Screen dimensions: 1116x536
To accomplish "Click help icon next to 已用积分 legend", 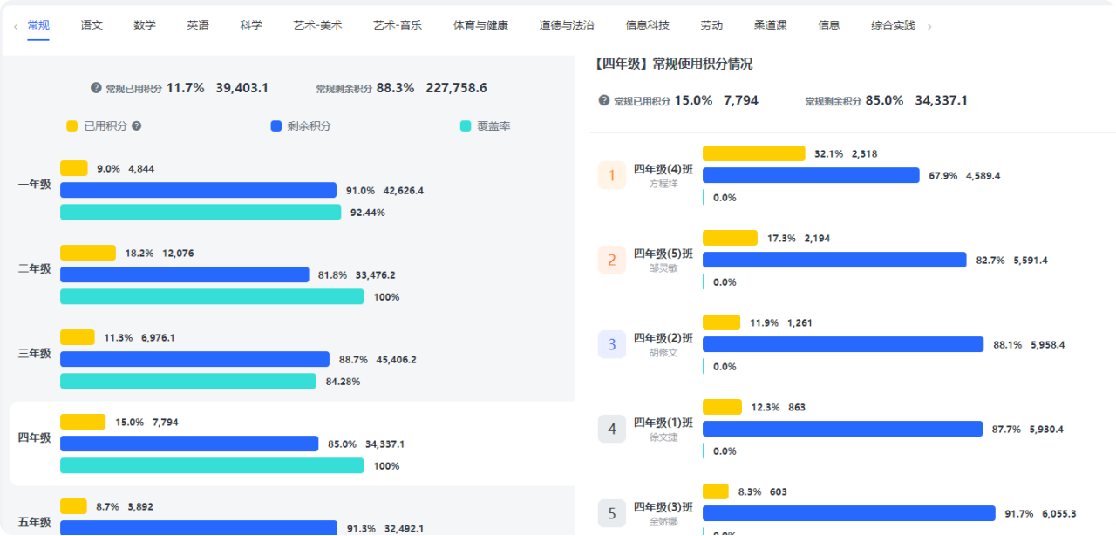I will click(136, 126).
